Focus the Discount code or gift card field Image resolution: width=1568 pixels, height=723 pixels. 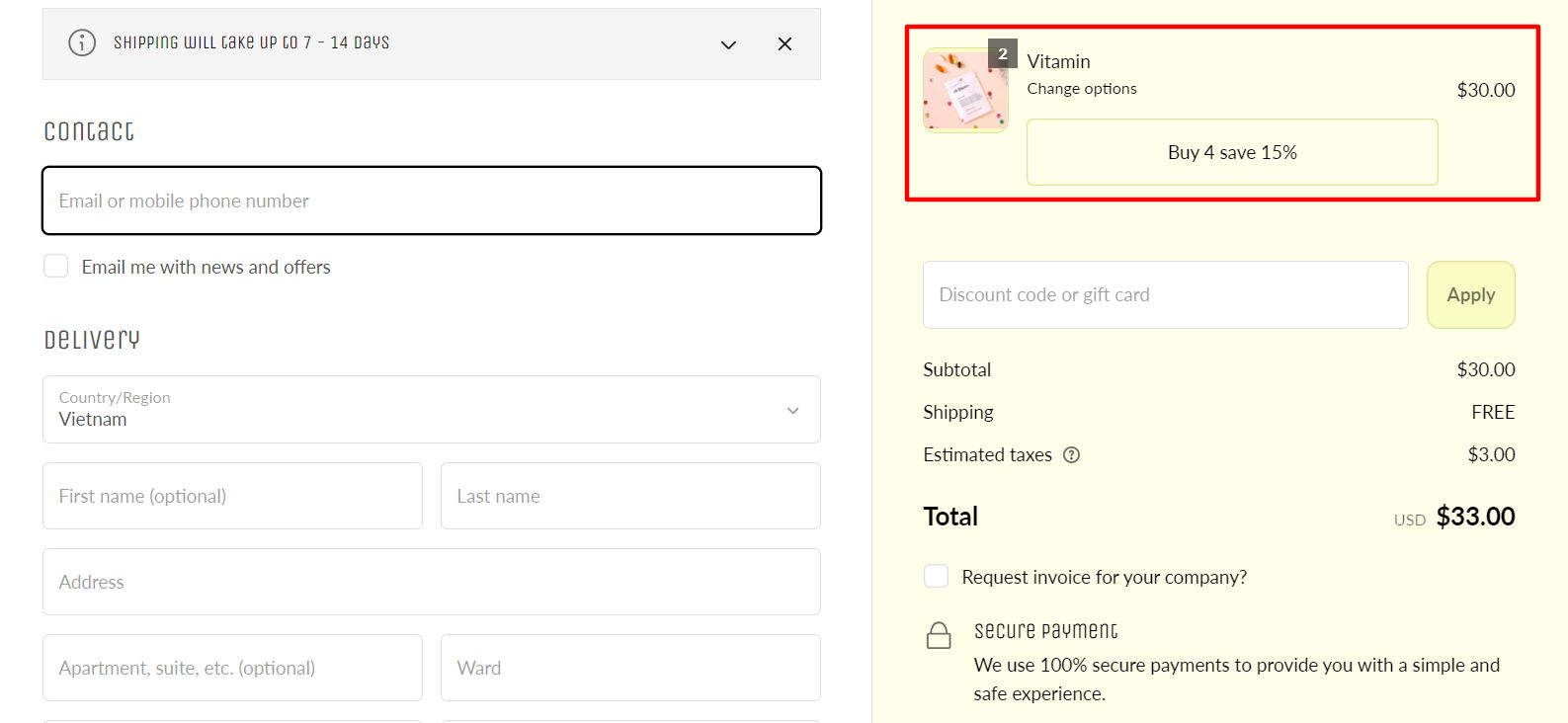click(1165, 294)
